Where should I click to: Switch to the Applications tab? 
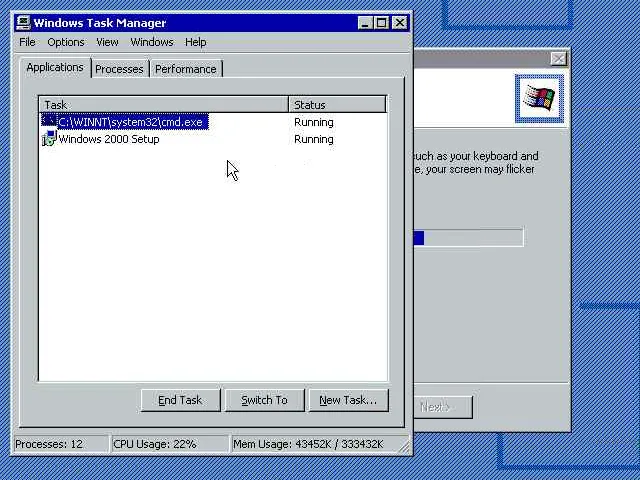tap(55, 67)
